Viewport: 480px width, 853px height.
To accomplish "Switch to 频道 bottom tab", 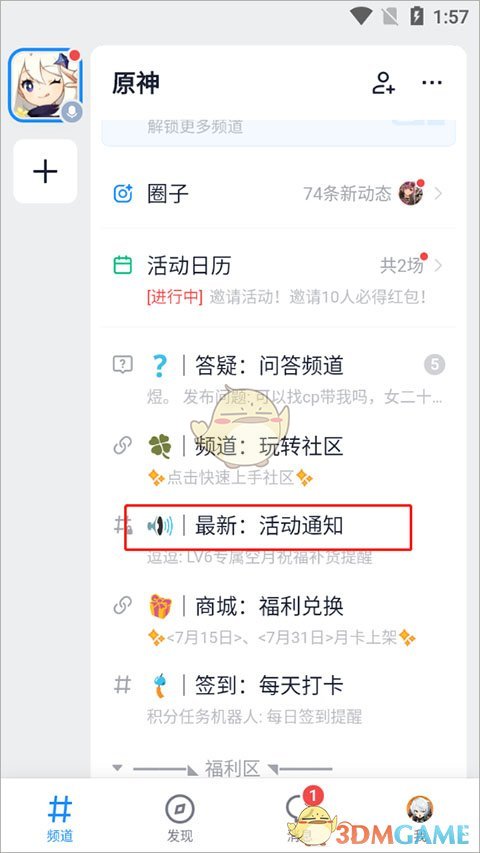I will (x=60, y=818).
